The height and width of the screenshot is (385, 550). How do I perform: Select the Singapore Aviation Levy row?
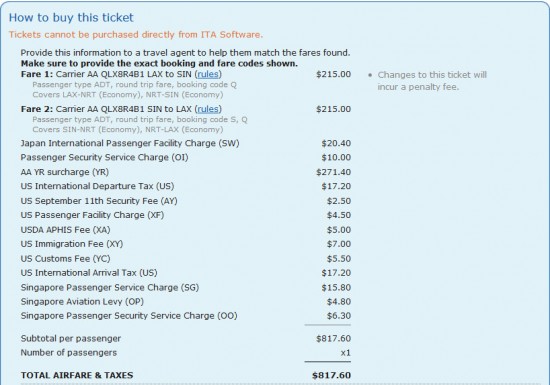186,302
